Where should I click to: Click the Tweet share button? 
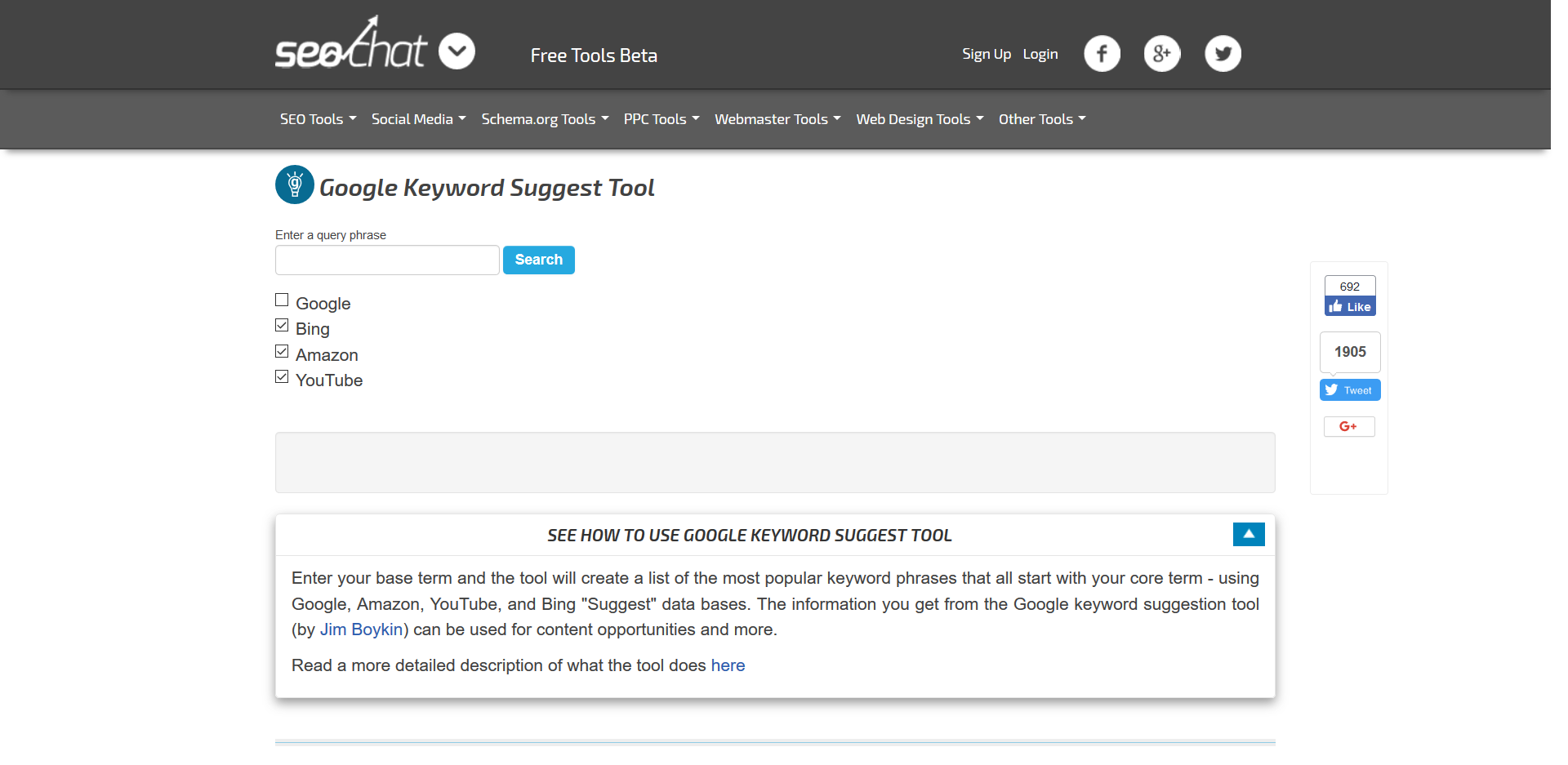pyautogui.click(x=1350, y=390)
